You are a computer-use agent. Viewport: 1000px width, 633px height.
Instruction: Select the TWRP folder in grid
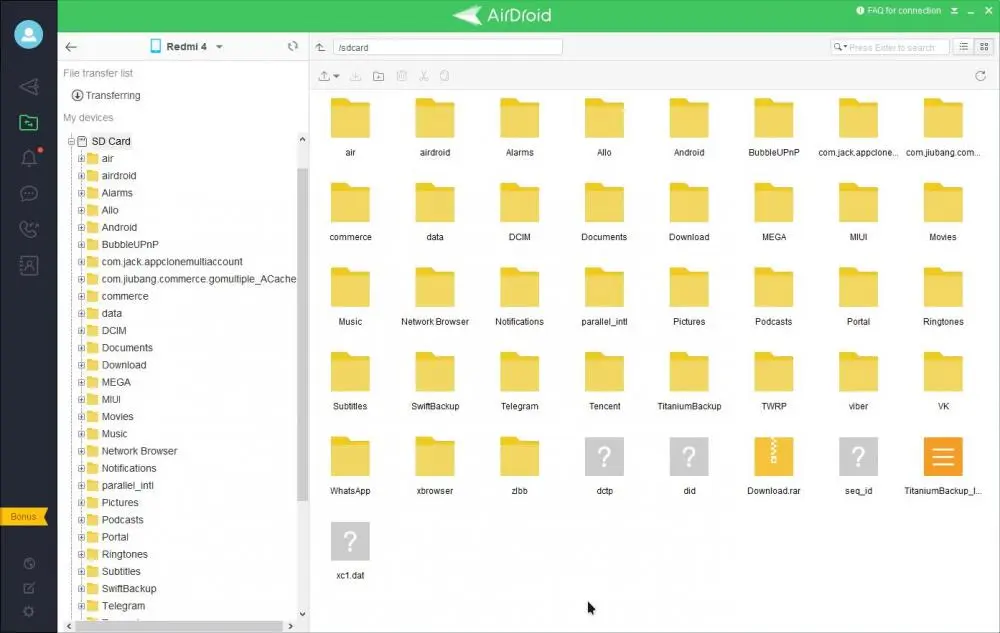774,372
